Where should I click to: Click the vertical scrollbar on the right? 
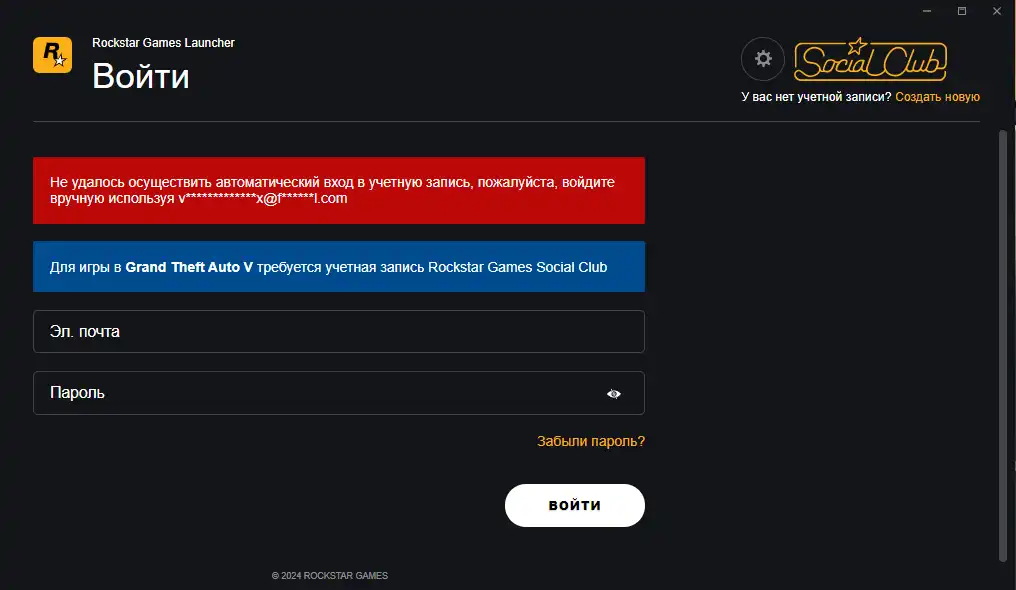1003,345
